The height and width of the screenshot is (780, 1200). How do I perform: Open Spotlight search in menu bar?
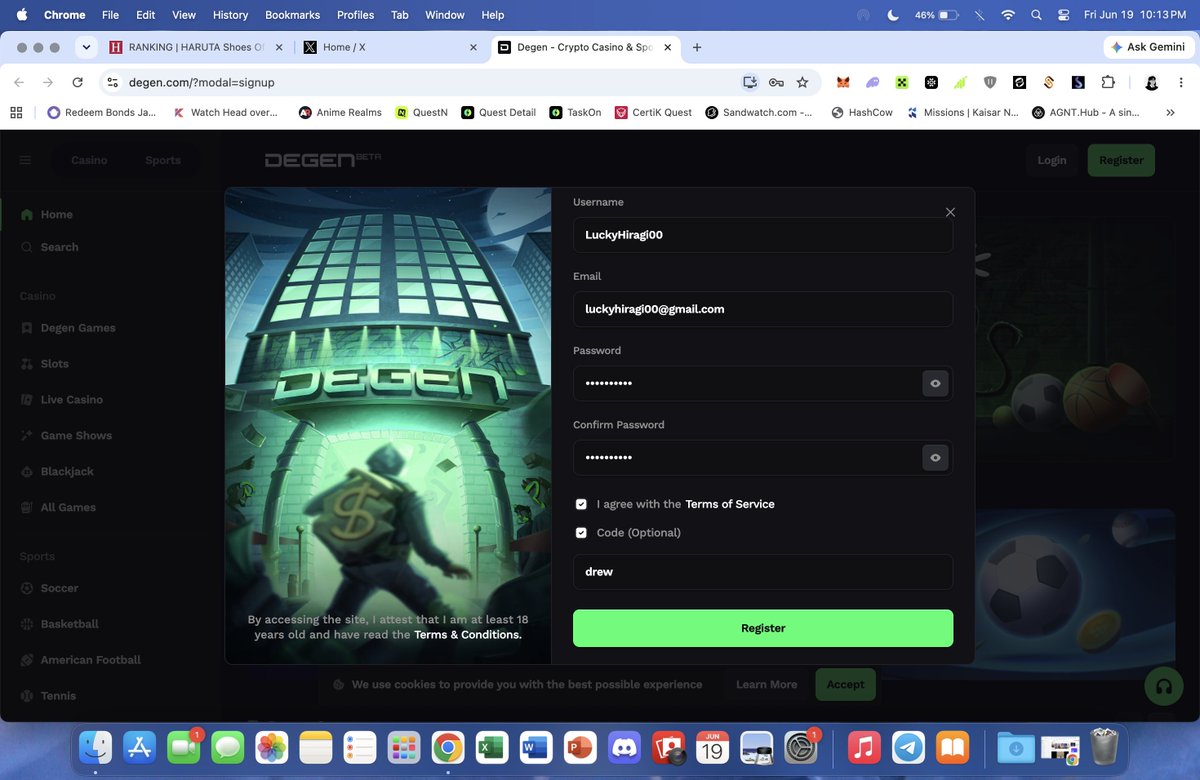tap(1036, 15)
